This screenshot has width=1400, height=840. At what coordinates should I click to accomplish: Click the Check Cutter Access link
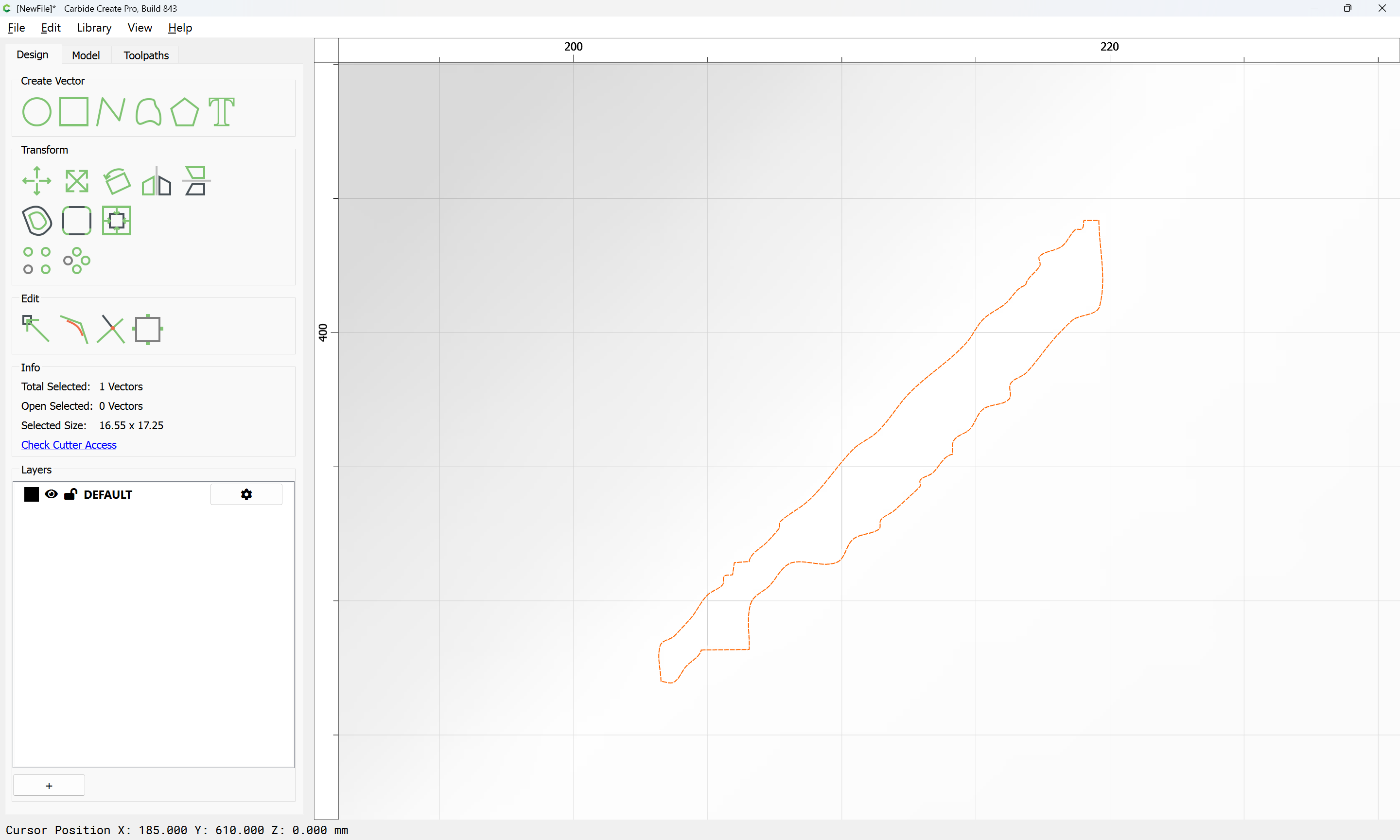coord(69,445)
